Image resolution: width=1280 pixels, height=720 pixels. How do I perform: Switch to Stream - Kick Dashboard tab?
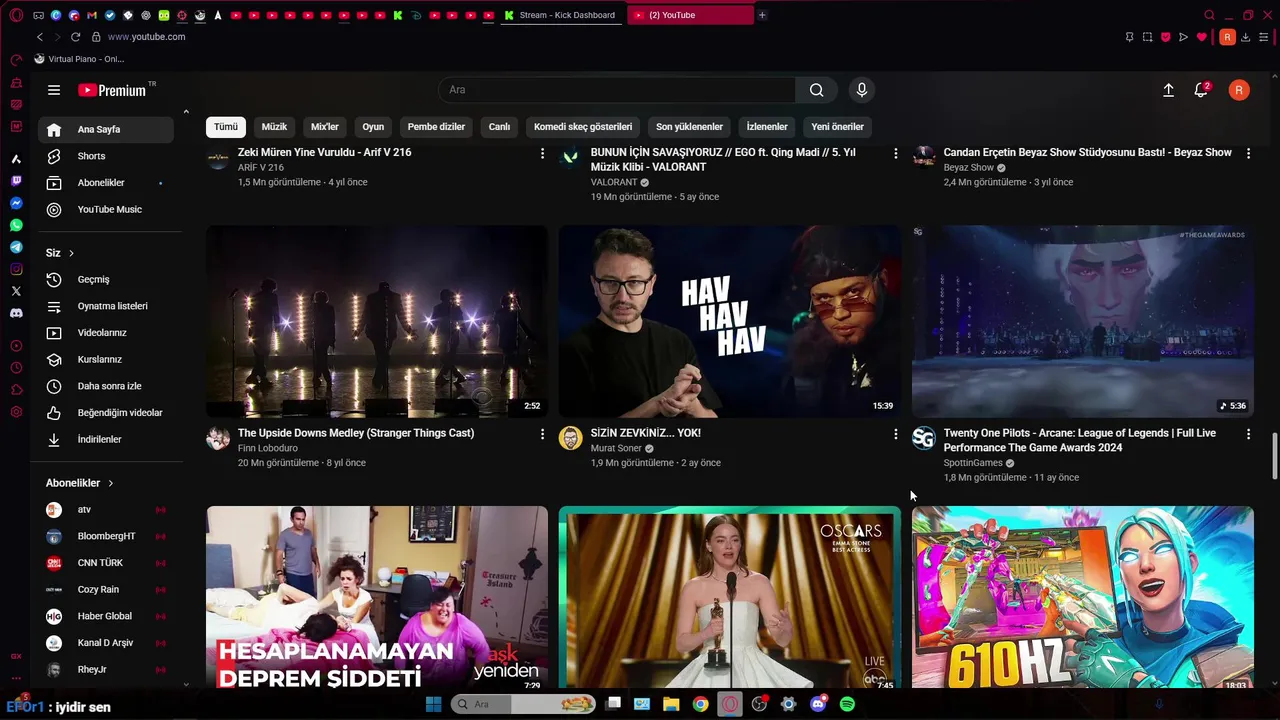pyautogui.click(x=560, y=15)
